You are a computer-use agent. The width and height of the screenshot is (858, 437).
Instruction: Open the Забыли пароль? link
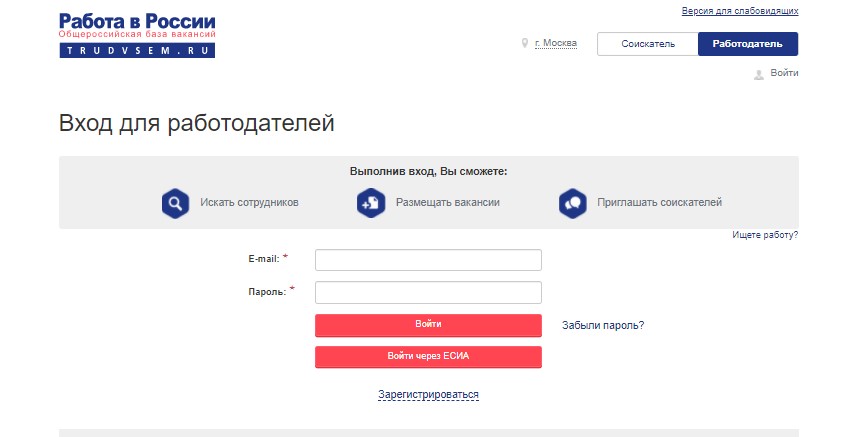coord(603,325)
